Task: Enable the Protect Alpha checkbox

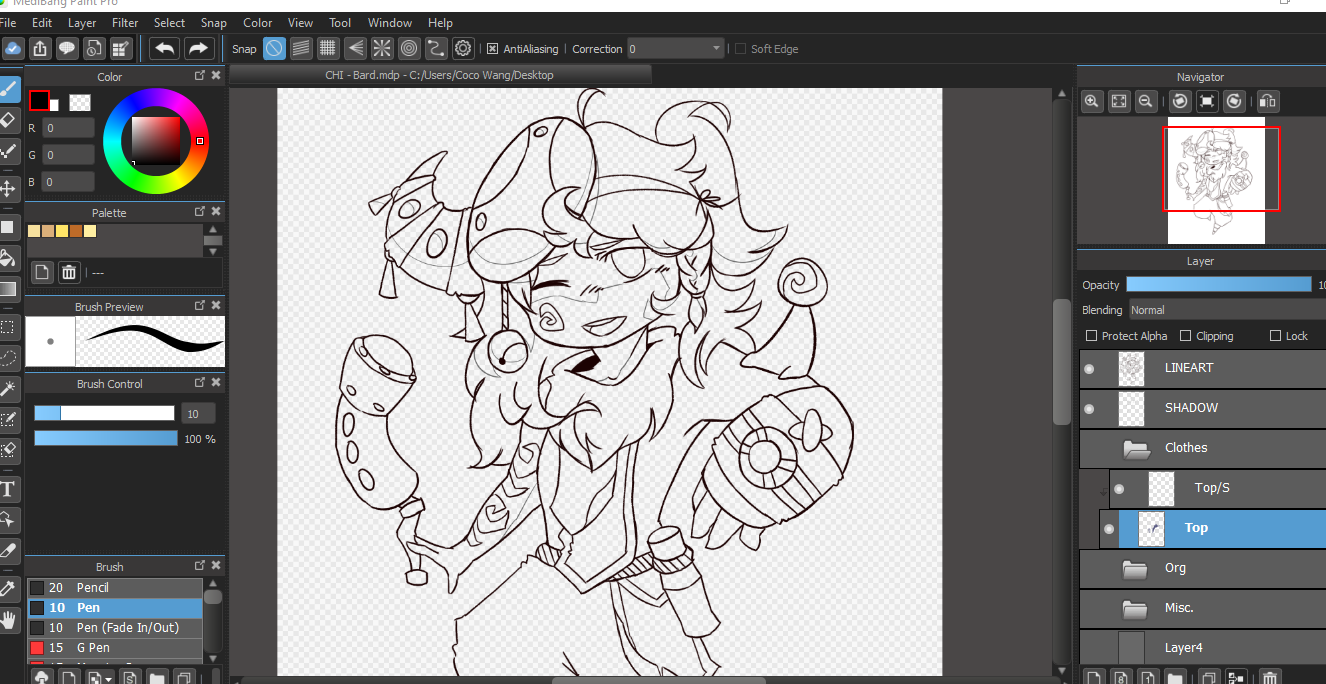Action: [x=1092, y=336]
